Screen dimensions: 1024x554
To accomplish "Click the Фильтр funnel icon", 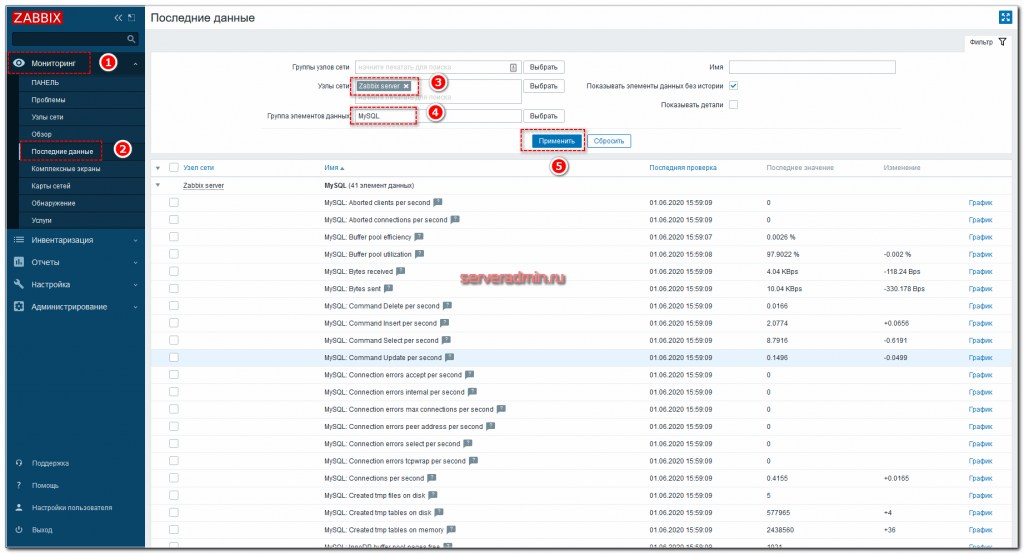I will pyautogui.click(x=1002, y=42).
